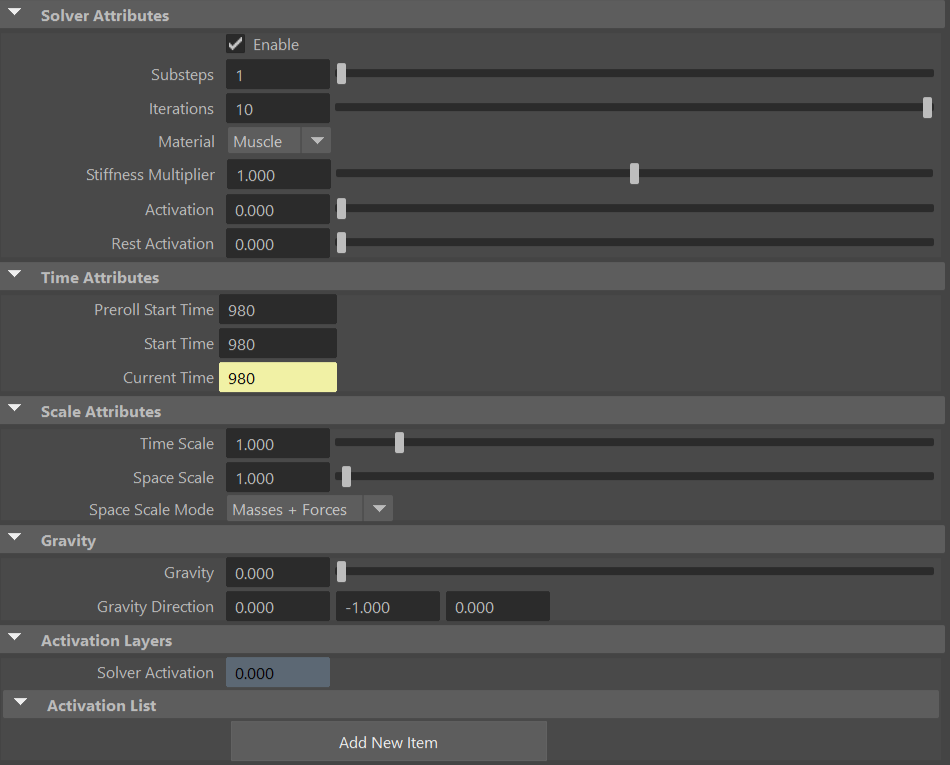
Task: Select the Current Time input field
Action: [x=278, y=377]
